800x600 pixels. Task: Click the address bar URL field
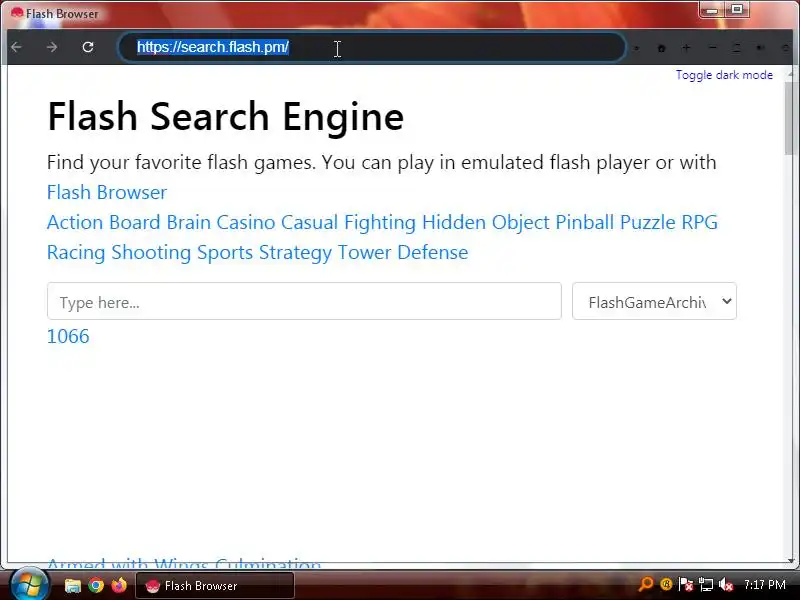coord(371,47)
